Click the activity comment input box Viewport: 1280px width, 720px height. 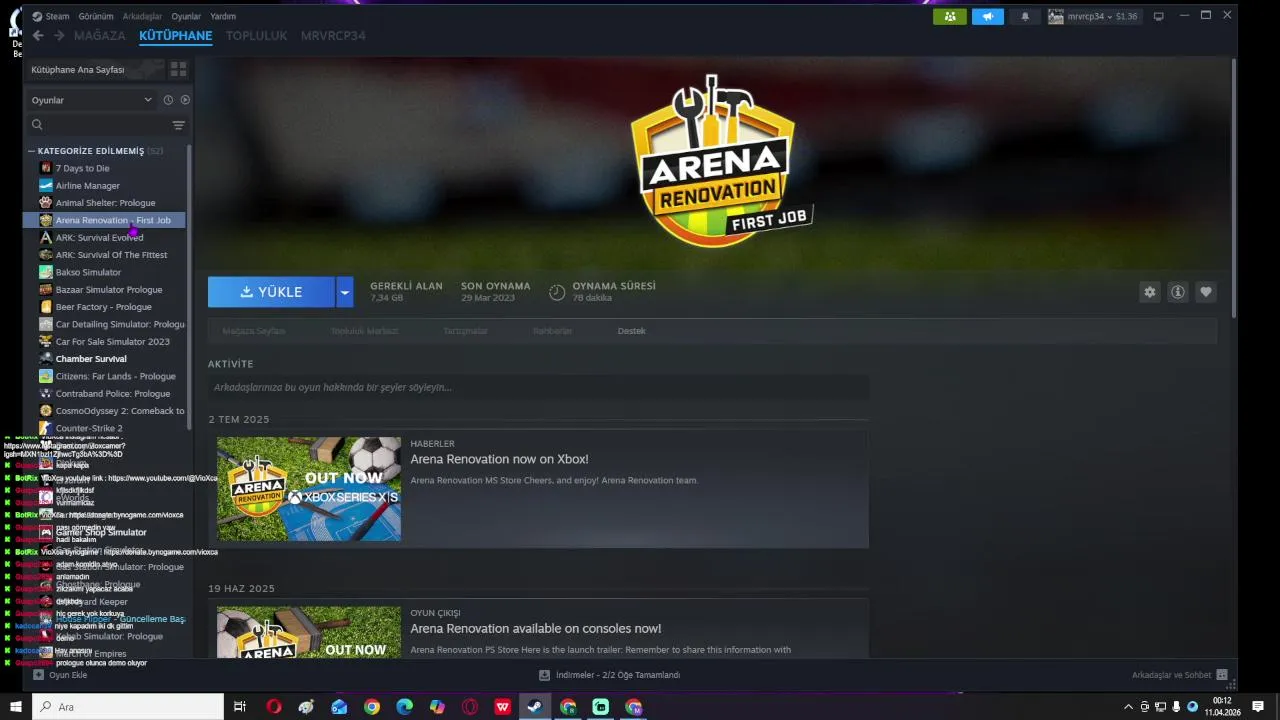538,387
